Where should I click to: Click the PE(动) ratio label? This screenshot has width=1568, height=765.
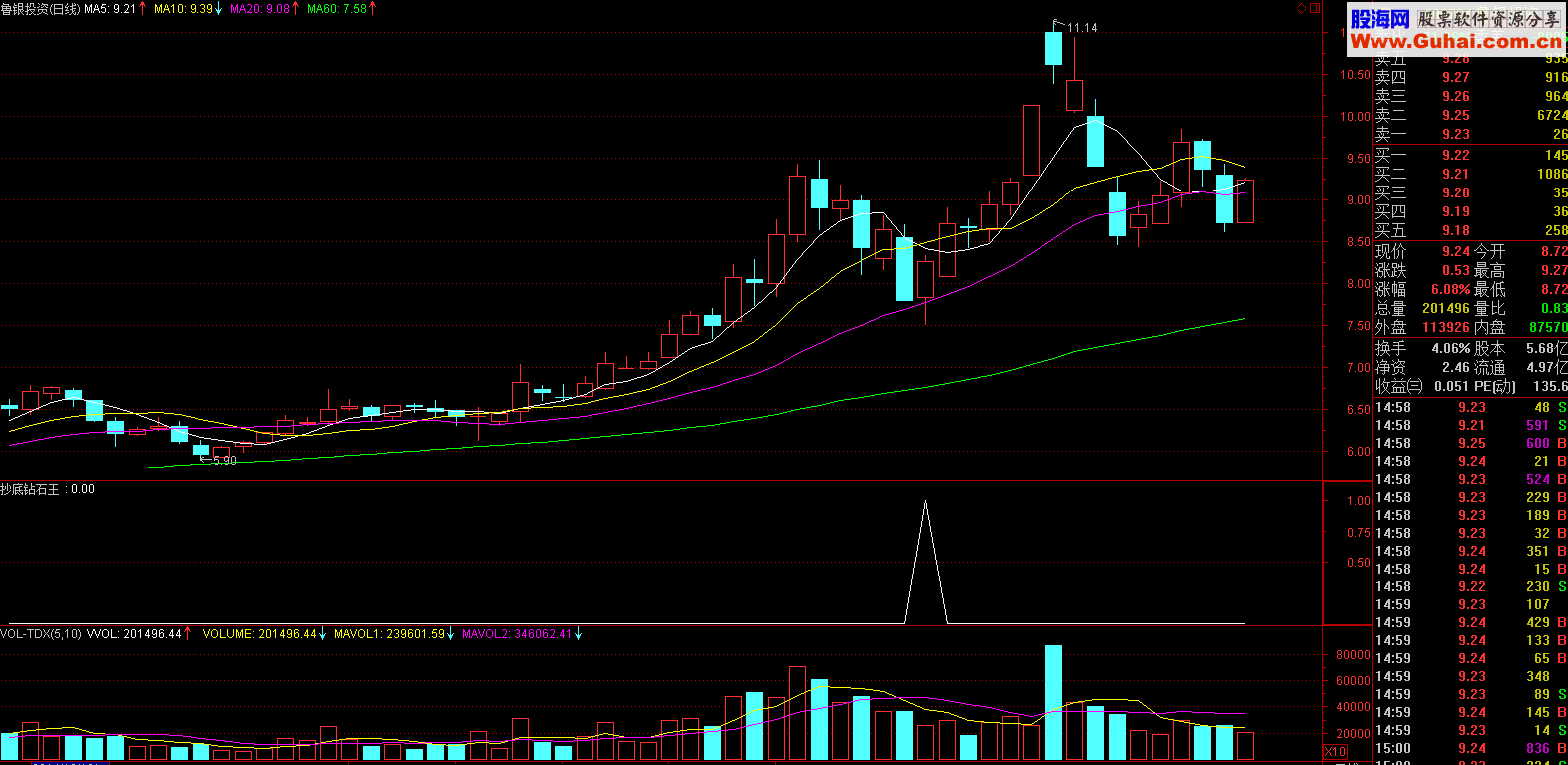coord(1494,386)
